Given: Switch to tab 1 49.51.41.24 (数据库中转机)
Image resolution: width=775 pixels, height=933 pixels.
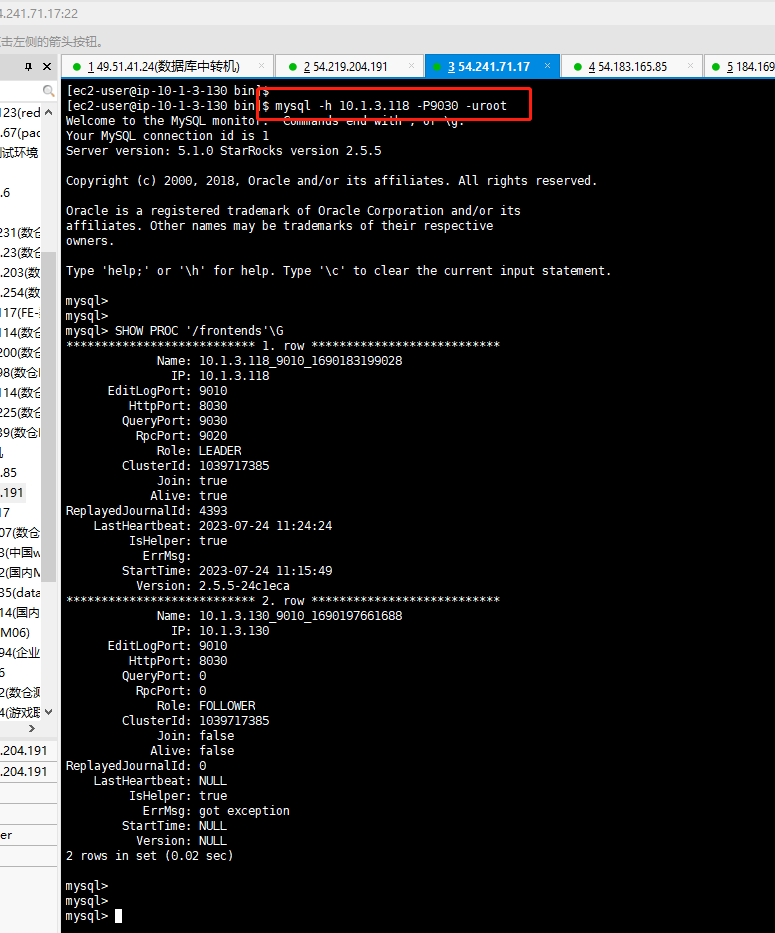Looking at the screenshot, I should click(x=164, y=67).
